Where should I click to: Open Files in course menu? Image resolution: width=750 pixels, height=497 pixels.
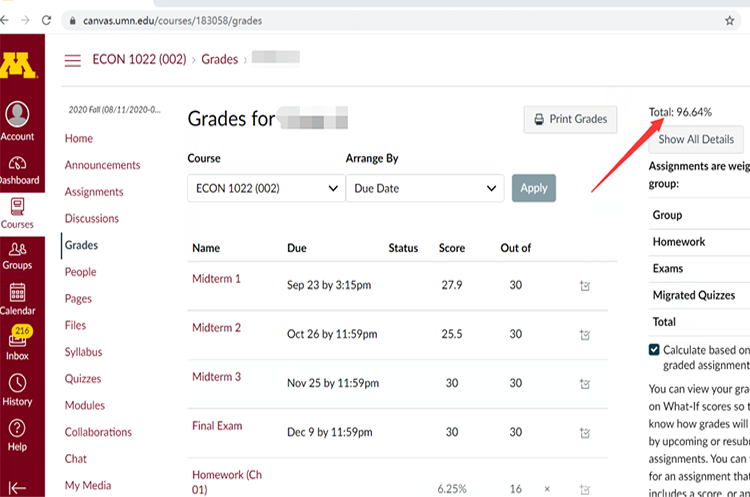click(76, 325)
